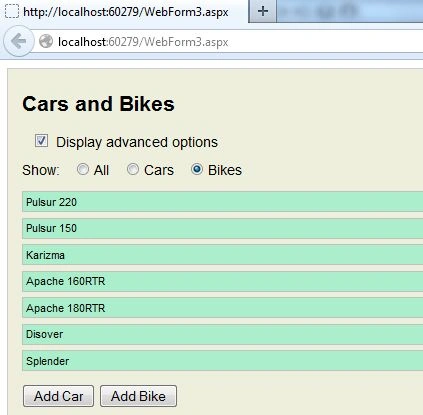Open a new tab with the plus button
423x415 pixels.
263,11
